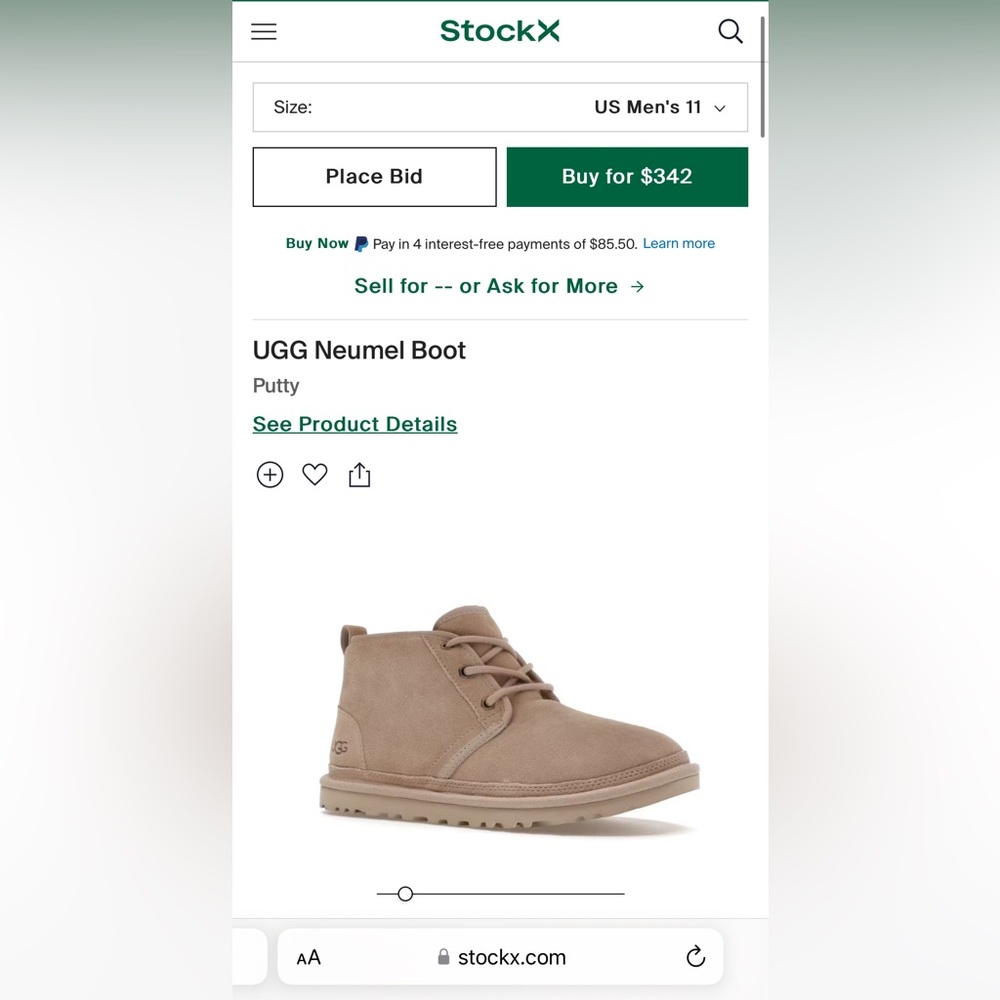Favorite the boot with the heart icon
Image resolution: width=1000 pixels, height=1000 pixels.
click(315, 475)
